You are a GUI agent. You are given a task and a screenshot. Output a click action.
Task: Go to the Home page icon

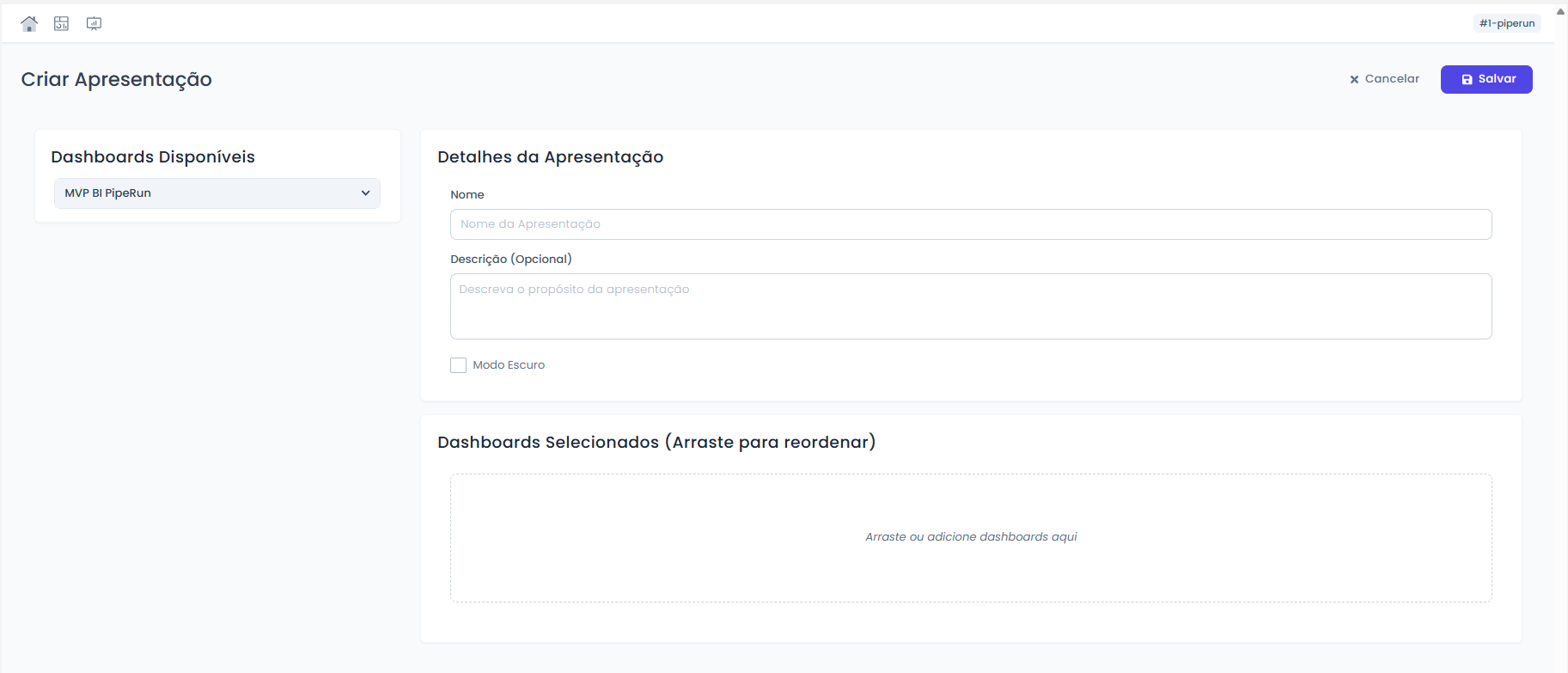(29, 24)
